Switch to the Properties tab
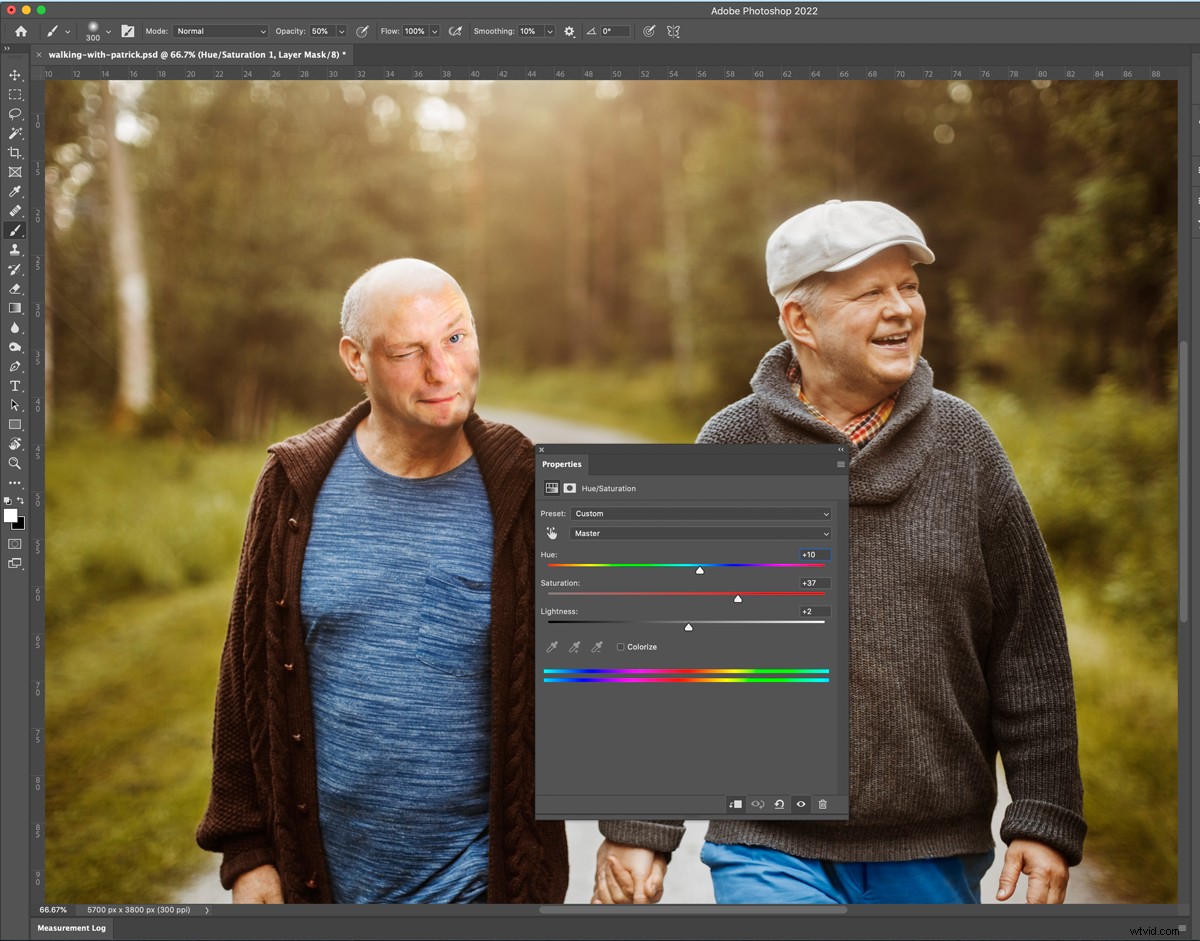 coord(561,464)
